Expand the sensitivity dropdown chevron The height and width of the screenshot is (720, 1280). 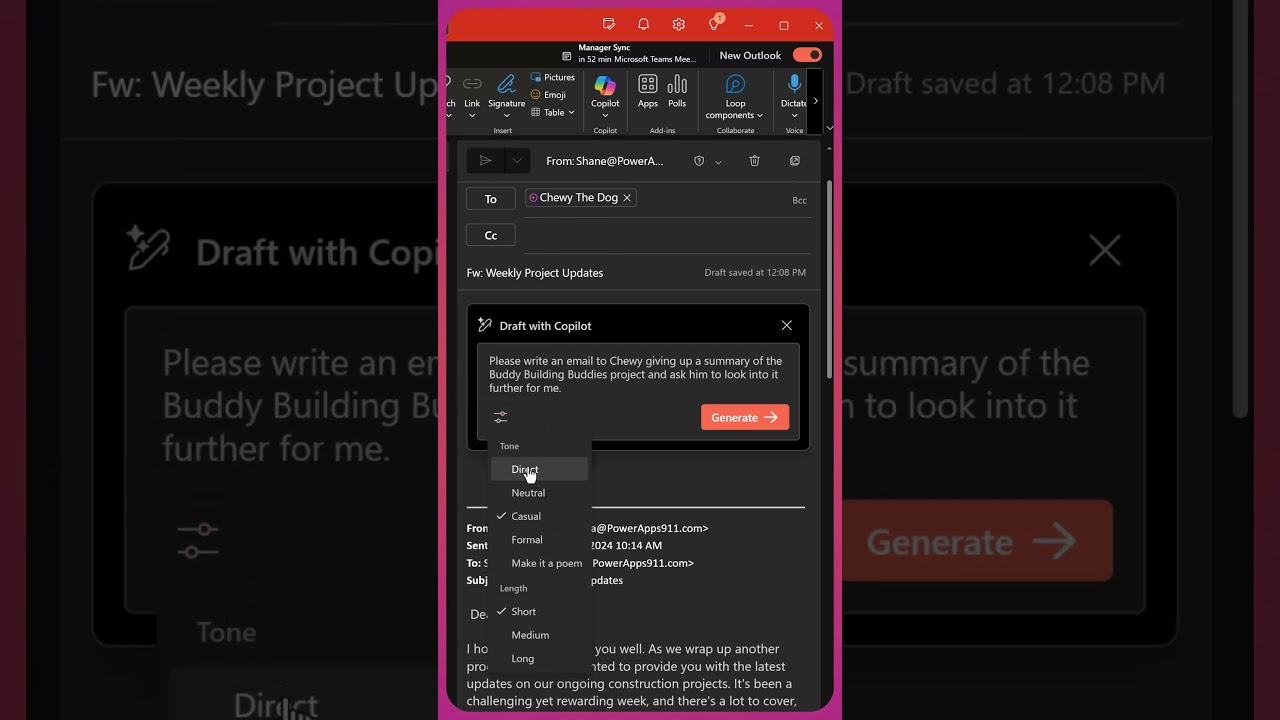(x=718, y=162)
